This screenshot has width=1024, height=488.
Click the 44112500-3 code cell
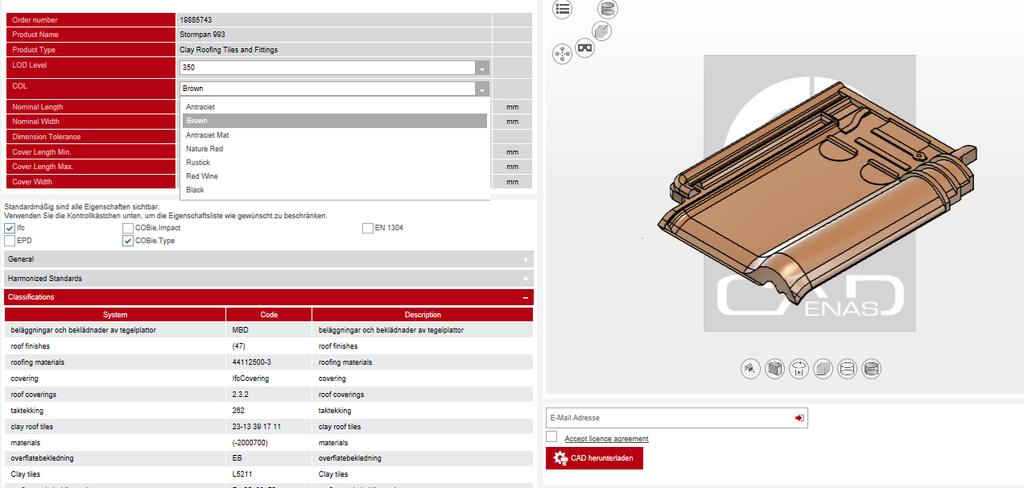click(x=251, y=363)
